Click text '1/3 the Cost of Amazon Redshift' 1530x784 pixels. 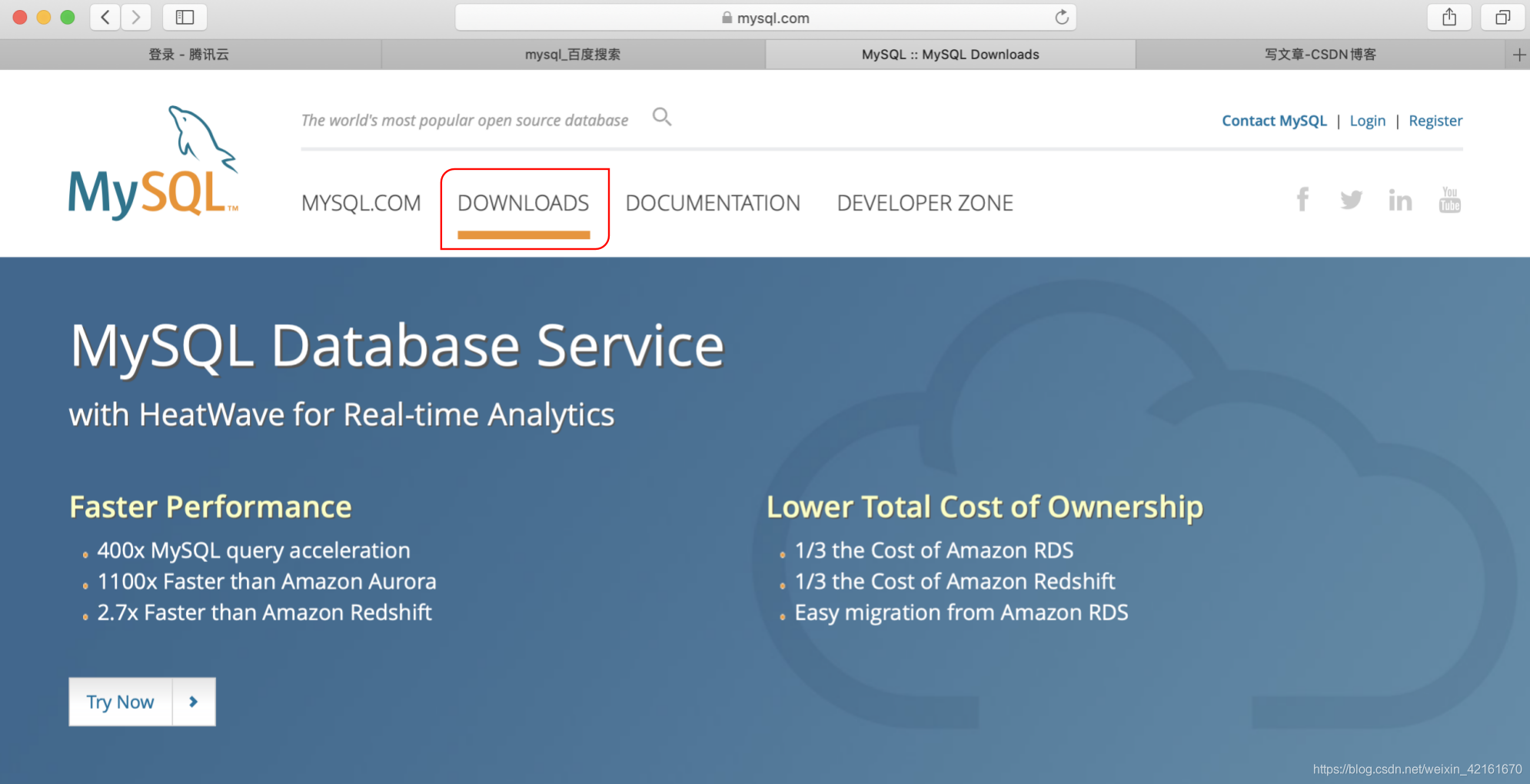pyautogui.click(x=955, y=581)
